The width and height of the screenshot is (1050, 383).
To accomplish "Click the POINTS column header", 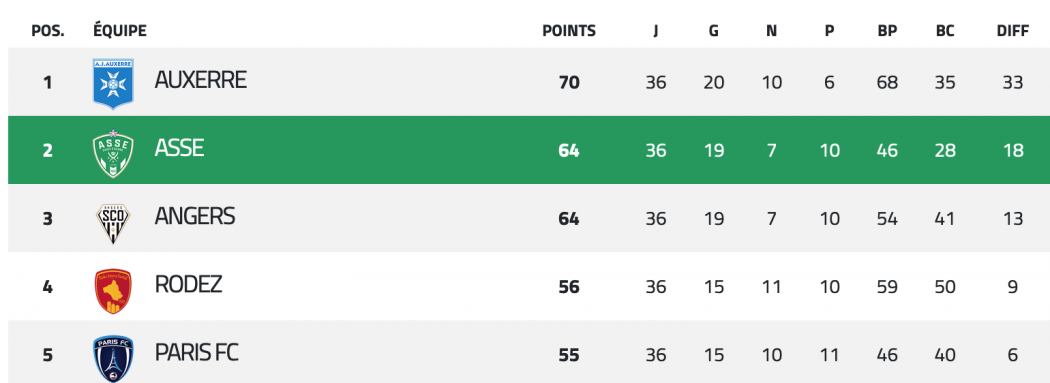I will pyautogui.click(x=569, y=31).
